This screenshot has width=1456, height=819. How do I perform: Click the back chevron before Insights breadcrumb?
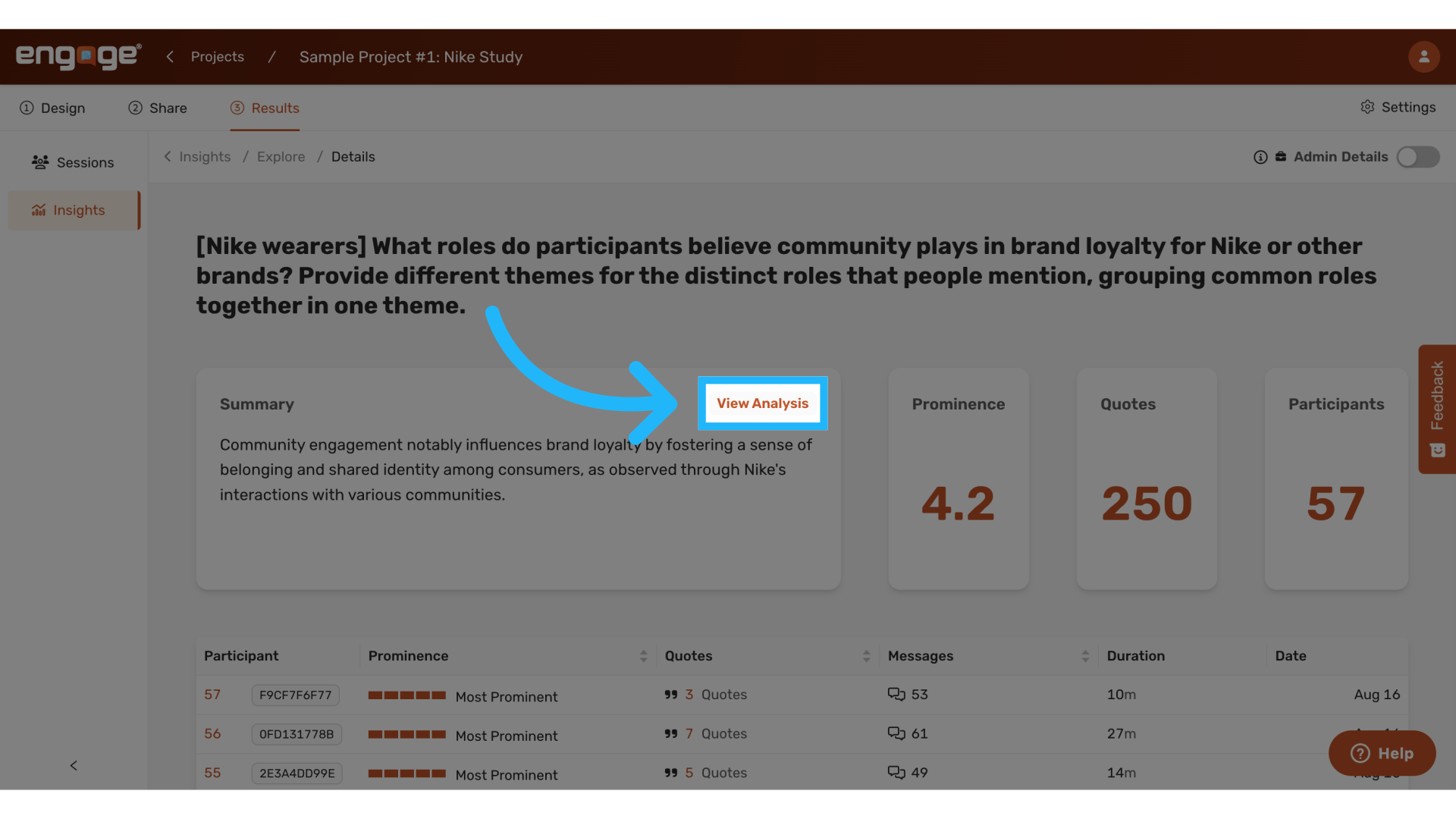[168, 156]
